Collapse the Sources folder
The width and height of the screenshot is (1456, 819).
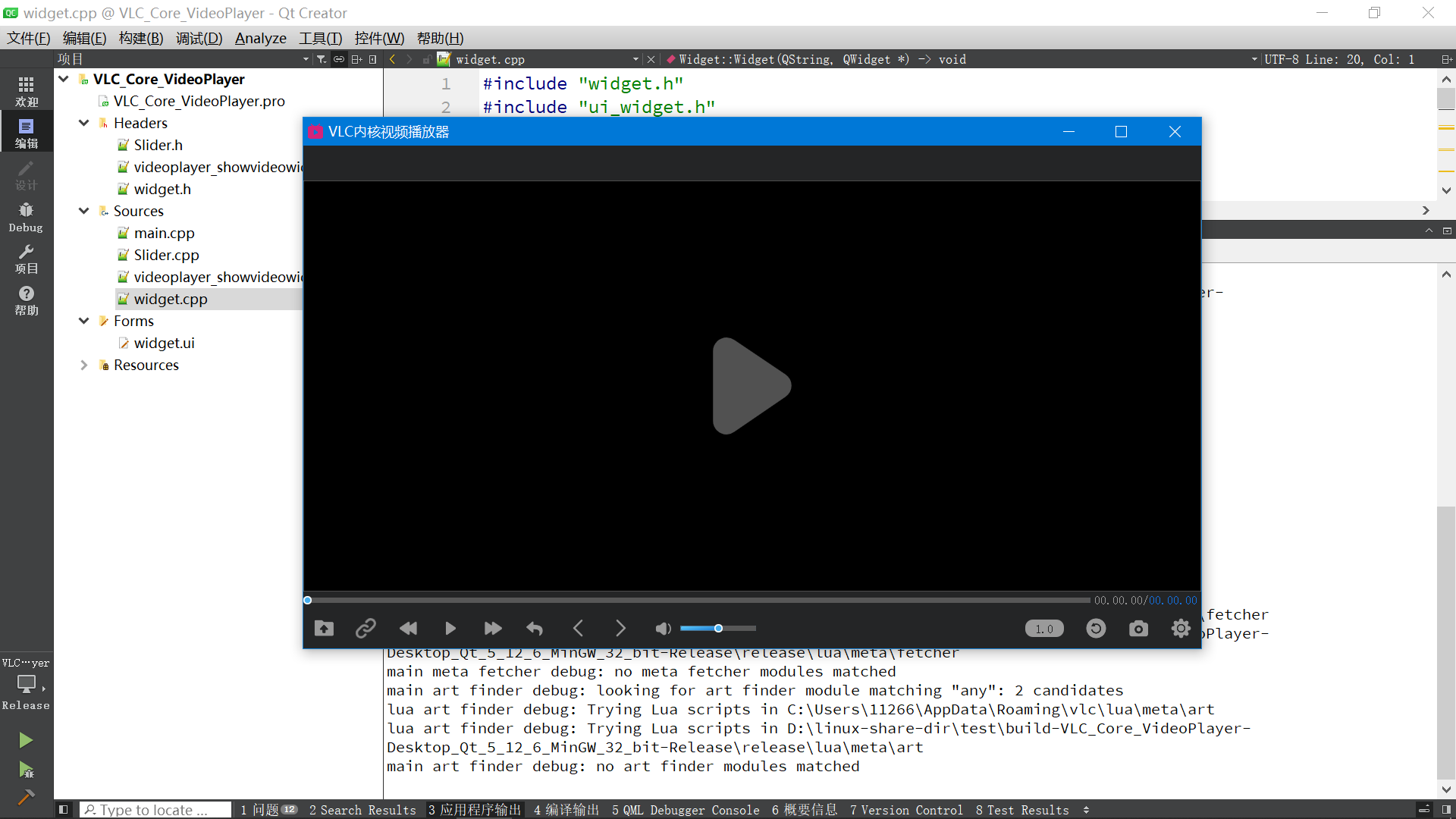pyautogui.click(x=84, y=211)
